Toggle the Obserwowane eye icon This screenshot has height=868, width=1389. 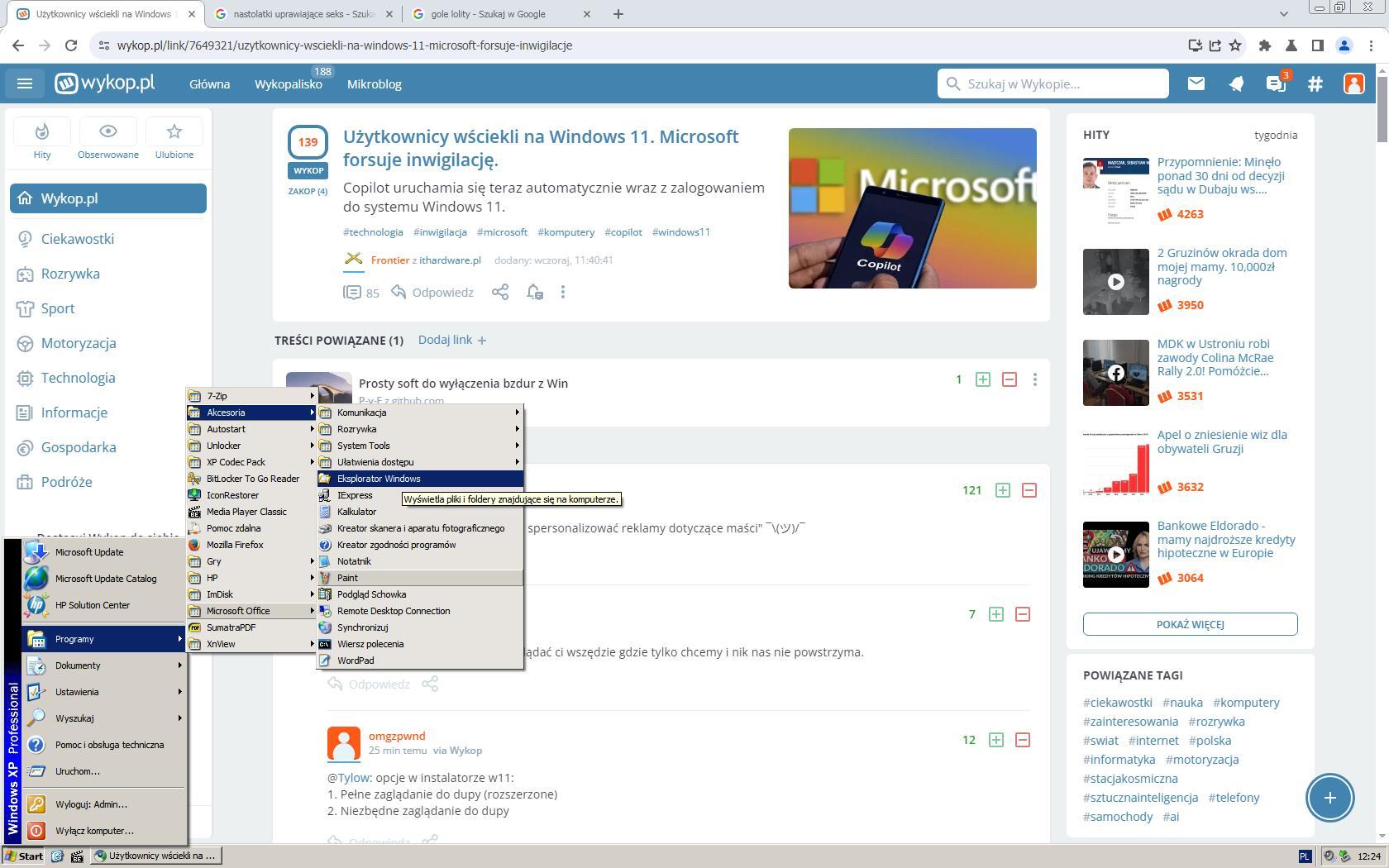[108, 132]
